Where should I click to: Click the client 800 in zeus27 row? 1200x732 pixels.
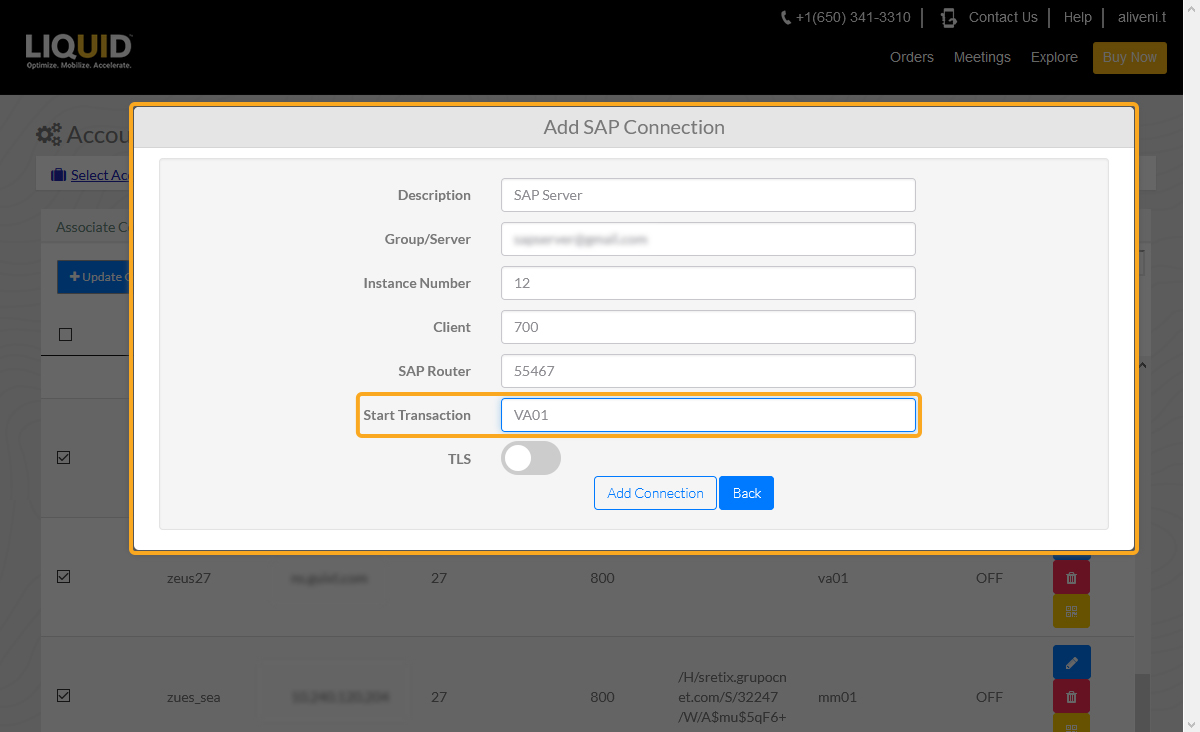[x=603, y=578]
